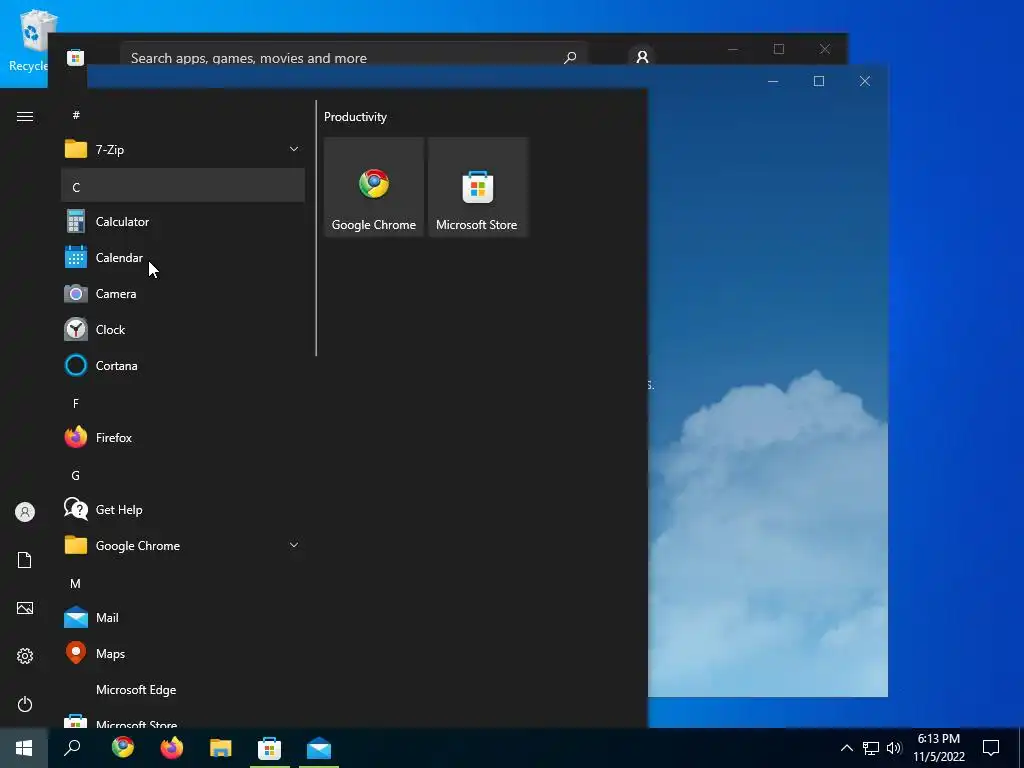Open the Get Help app

coord(183,509)
